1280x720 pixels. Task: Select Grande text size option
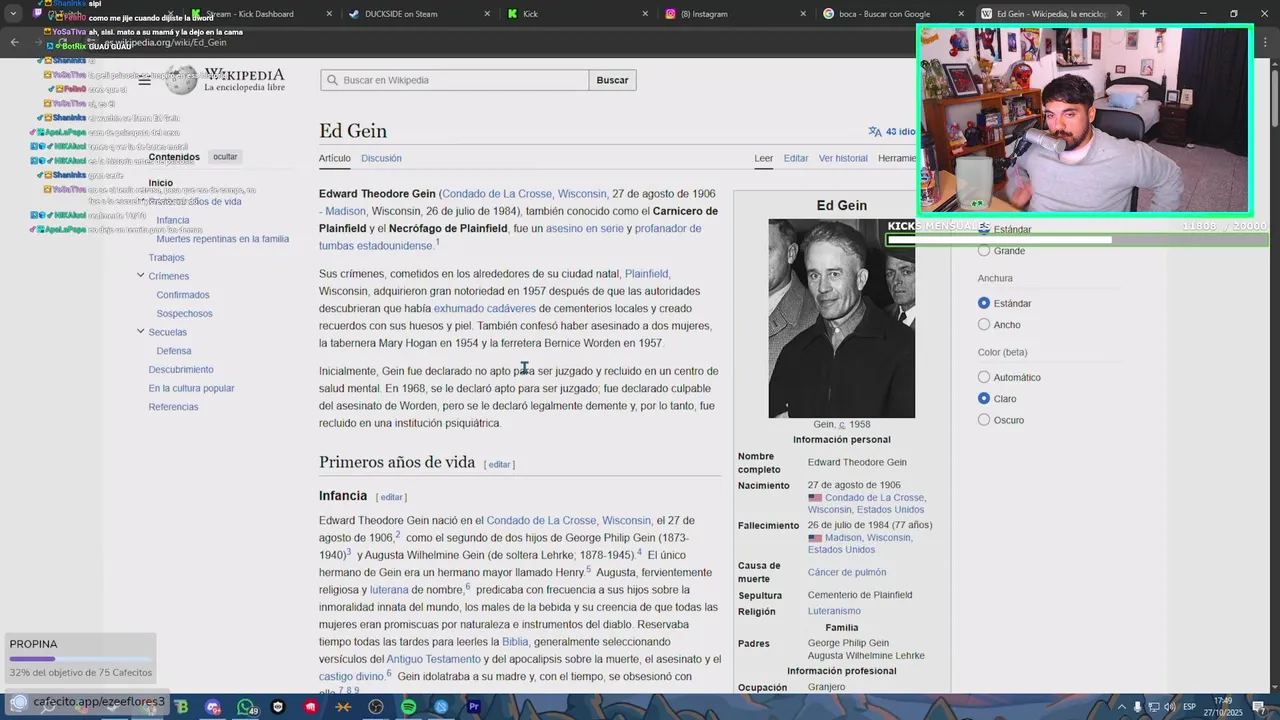point(984,251)
